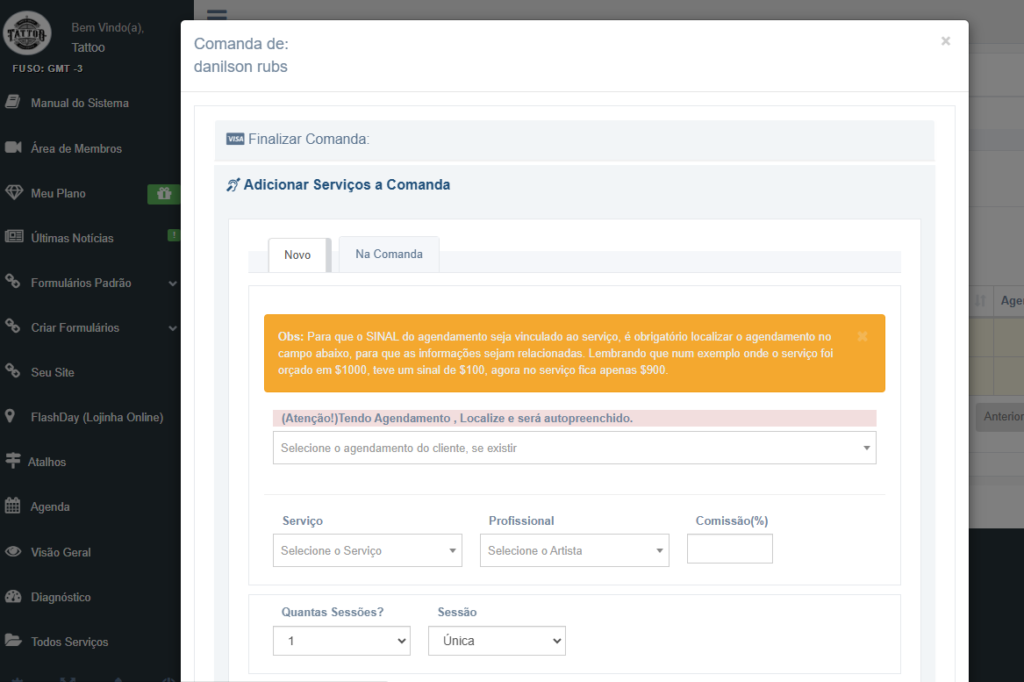
Task: Click the Adicionar Serviços a Comanda heading
Action: (347, 185)
